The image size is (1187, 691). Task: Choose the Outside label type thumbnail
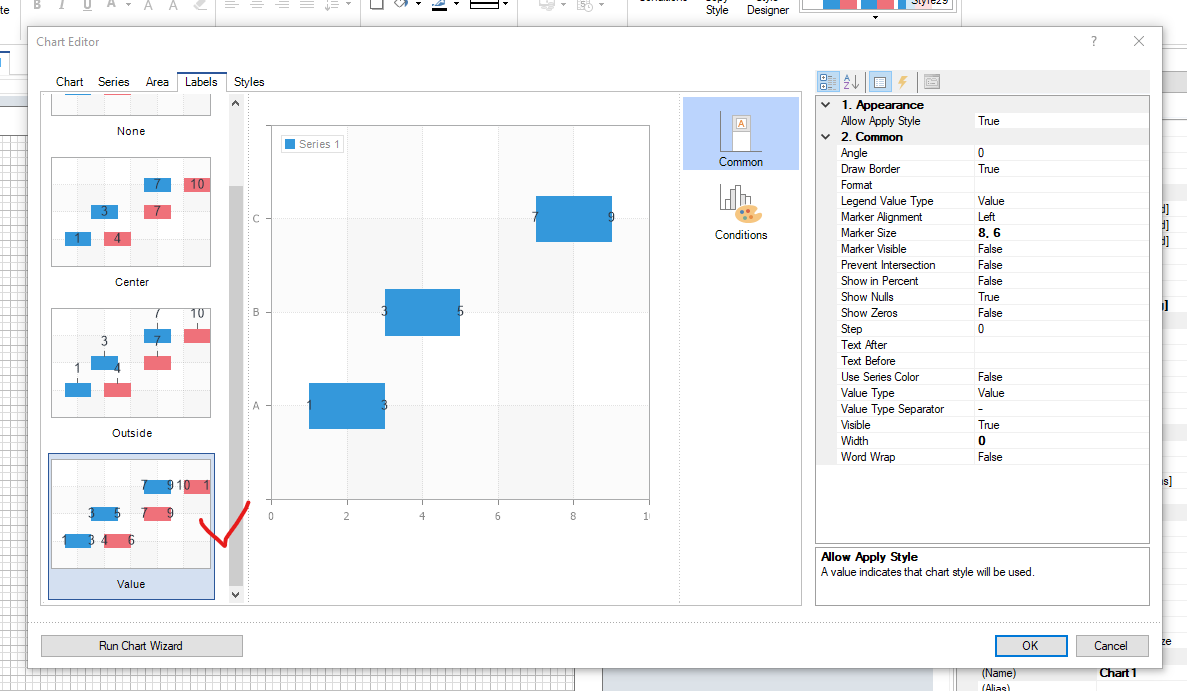click(131, 373)
